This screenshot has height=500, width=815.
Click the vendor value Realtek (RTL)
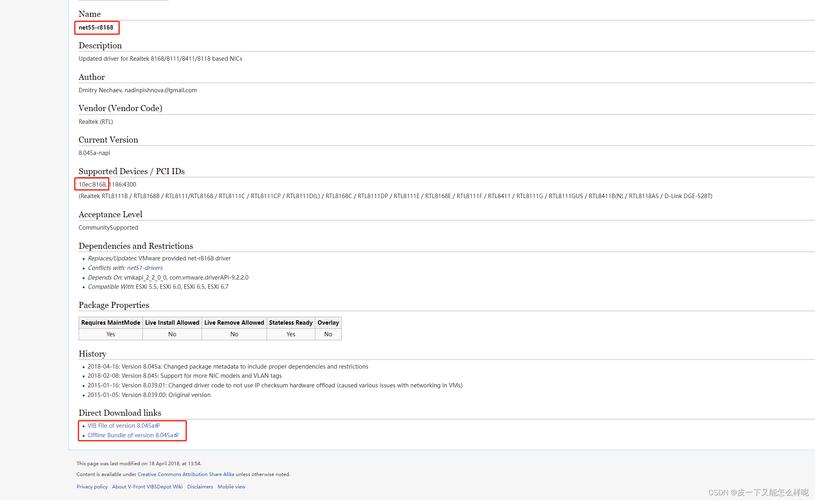tap(96, 122)
